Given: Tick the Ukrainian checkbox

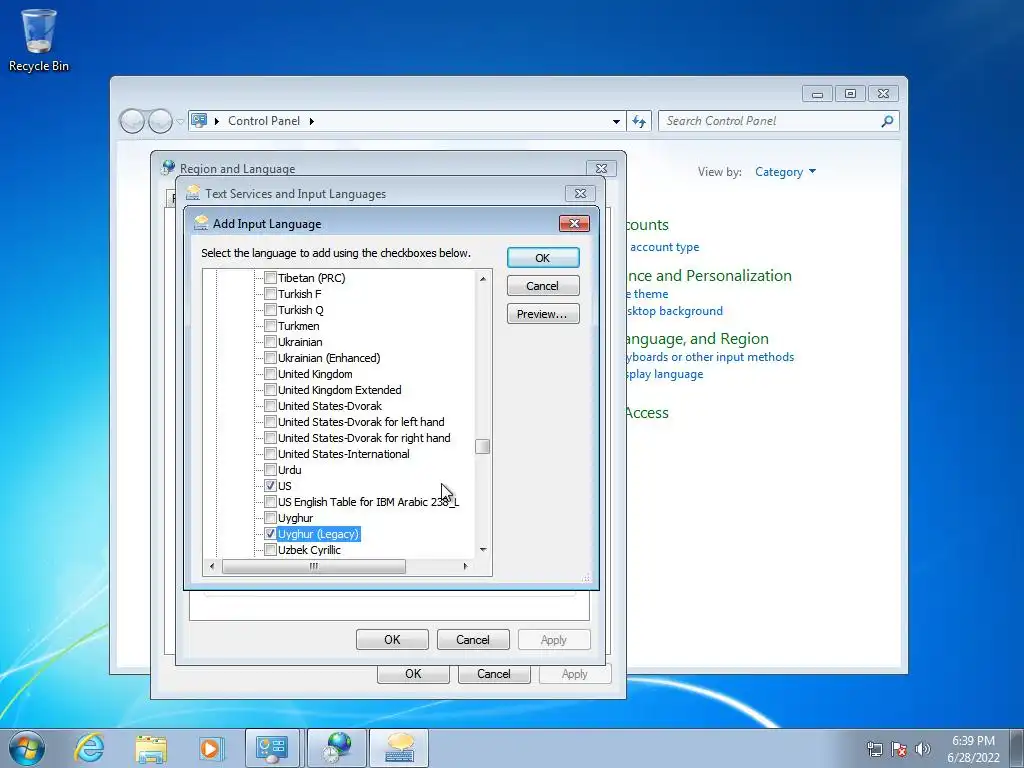Looking at the screenshot, I should 270,342.
